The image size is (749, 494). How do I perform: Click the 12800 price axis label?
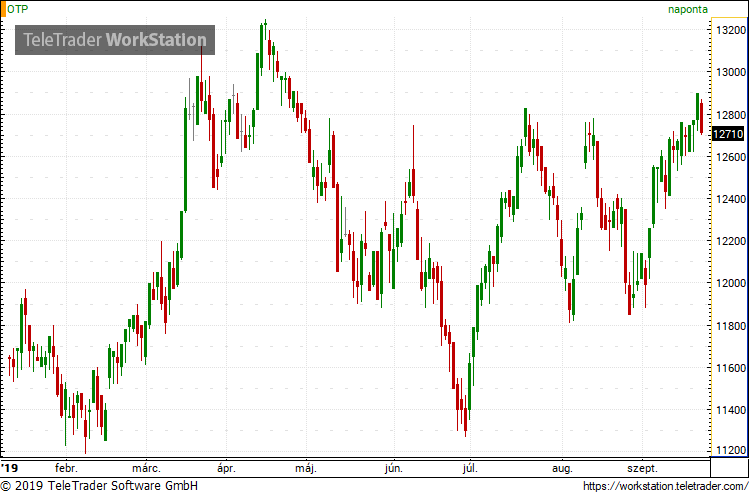(x=731, y=115)
